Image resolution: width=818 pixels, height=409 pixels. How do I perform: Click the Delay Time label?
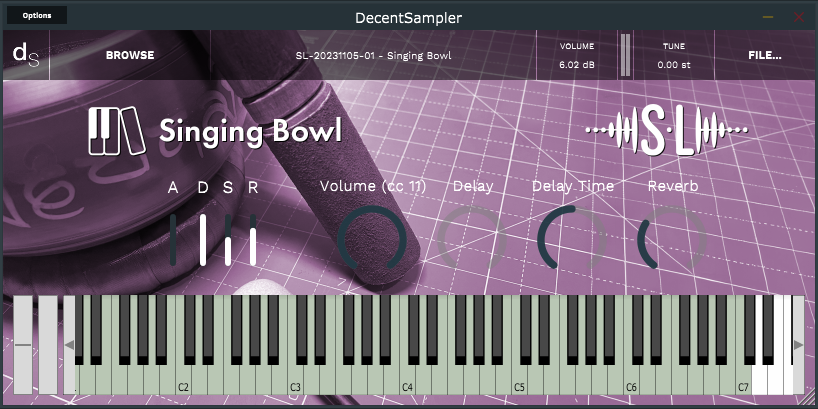pos(573,186)
